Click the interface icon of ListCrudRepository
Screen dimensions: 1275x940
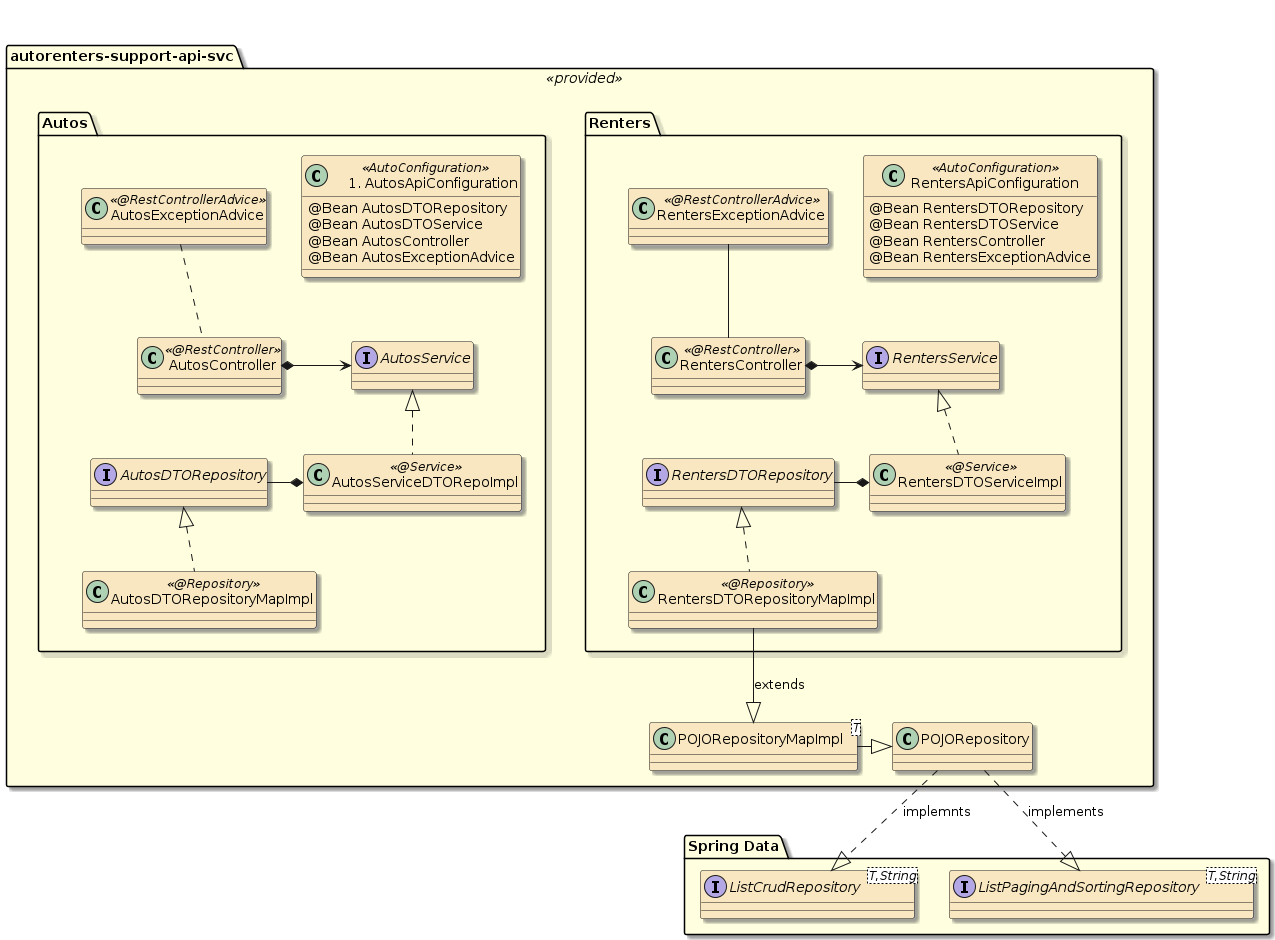tap(716, 886)
